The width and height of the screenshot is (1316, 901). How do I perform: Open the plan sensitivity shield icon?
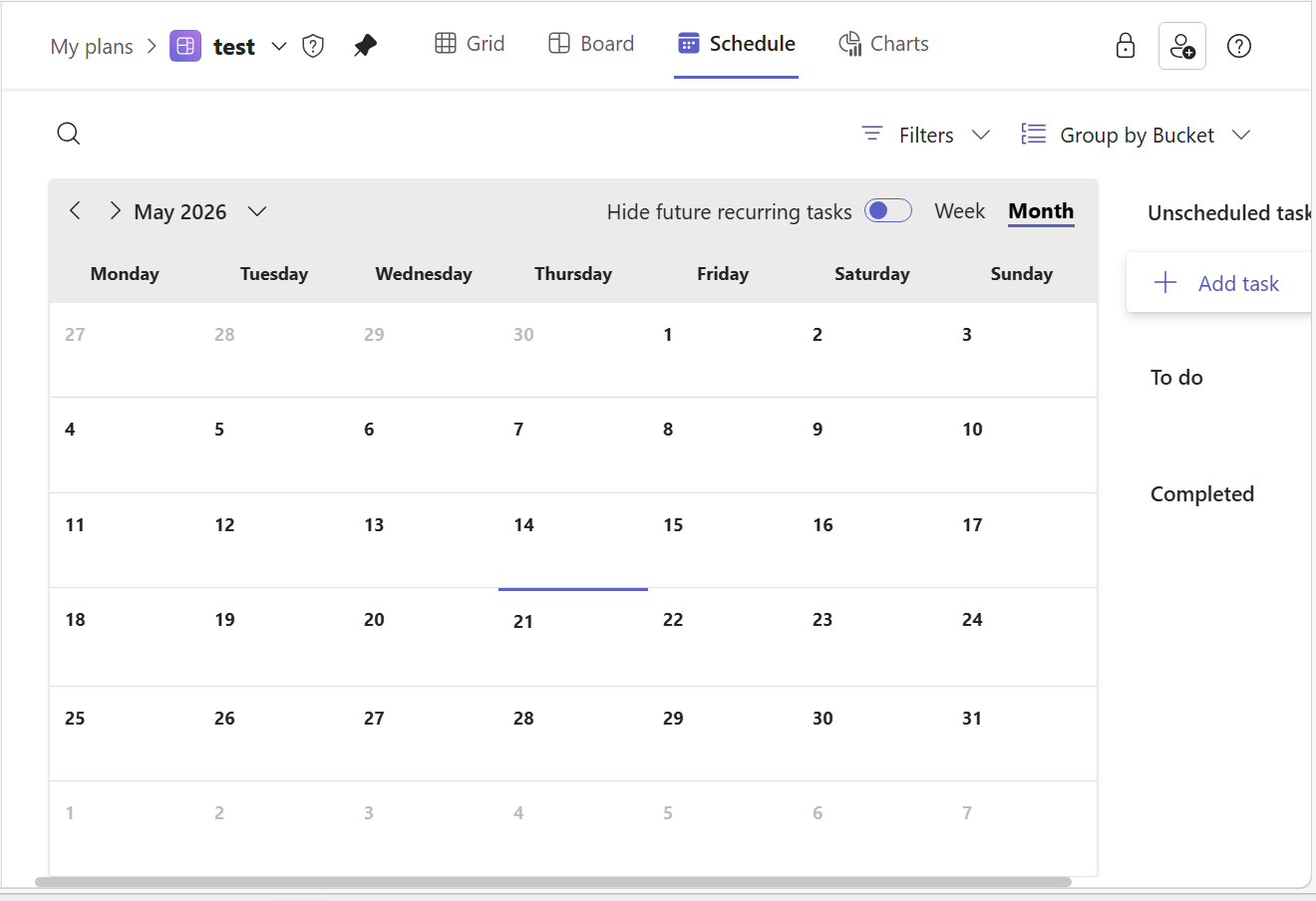point(313,46)
